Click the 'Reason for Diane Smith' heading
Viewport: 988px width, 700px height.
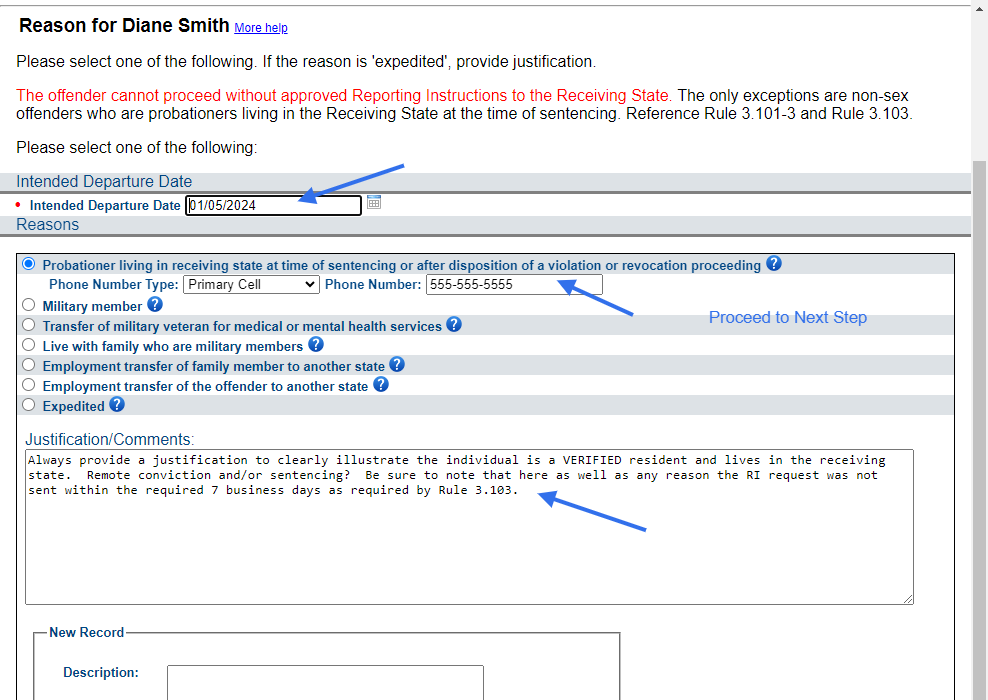click(x=124, y=26)
